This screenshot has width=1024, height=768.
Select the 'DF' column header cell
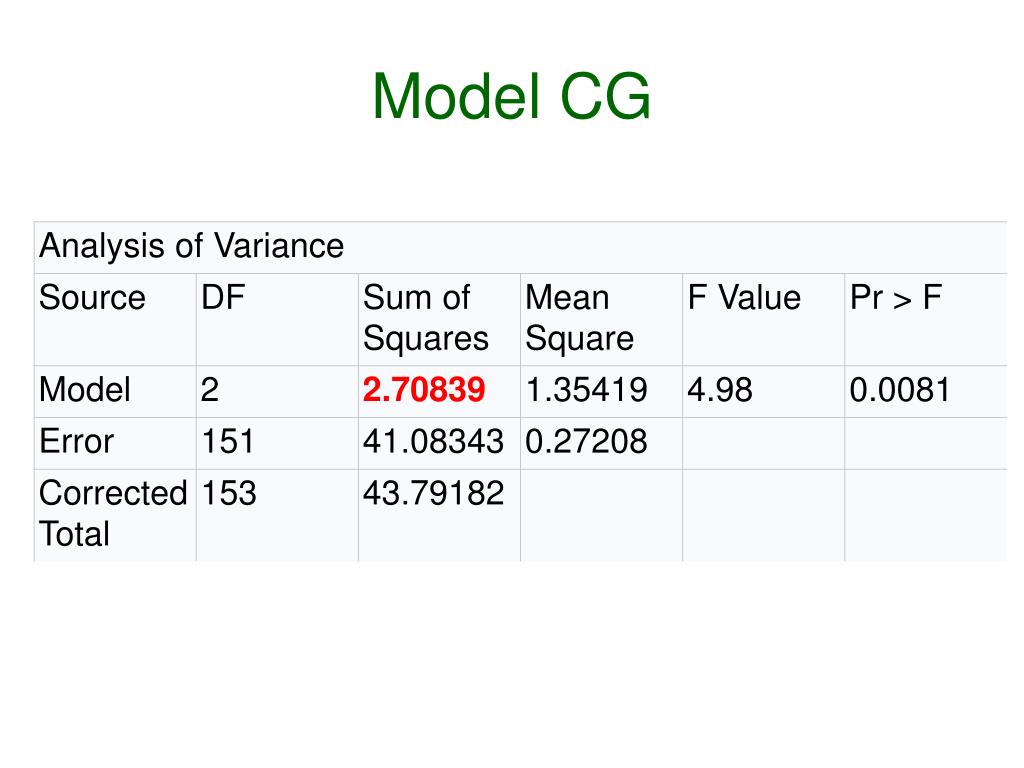[x=223, y=298]
